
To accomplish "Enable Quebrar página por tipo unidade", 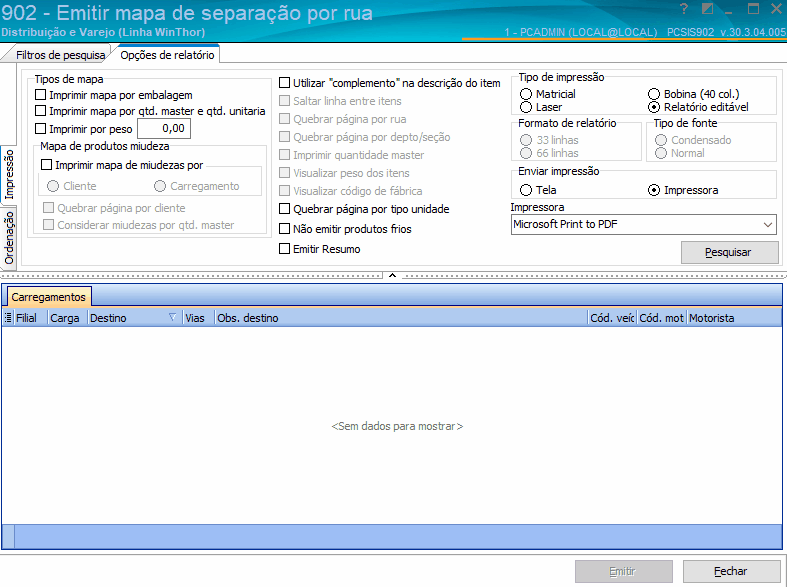I will click(285, 208).
